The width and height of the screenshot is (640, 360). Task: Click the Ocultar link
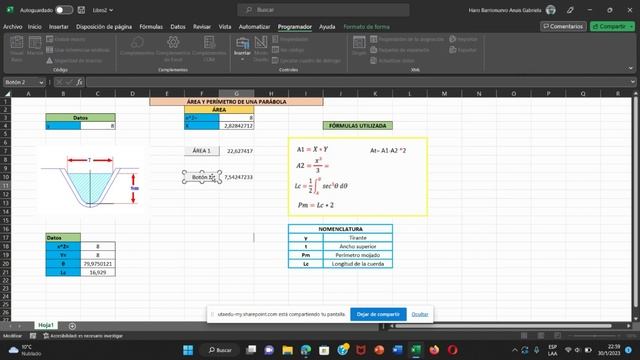click(x=420, y=314)
